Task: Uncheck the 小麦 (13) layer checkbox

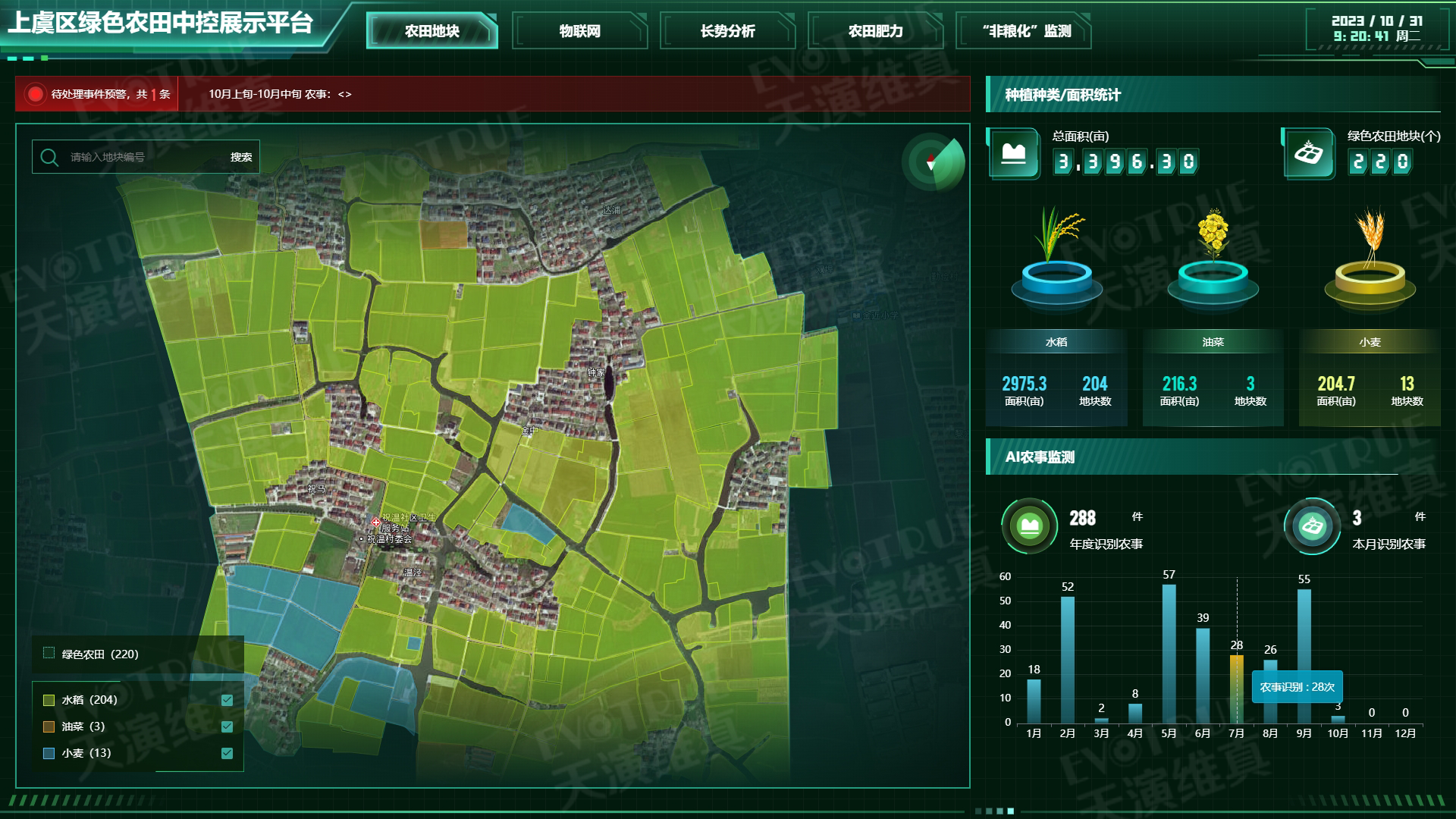Action: pos(227,753)
